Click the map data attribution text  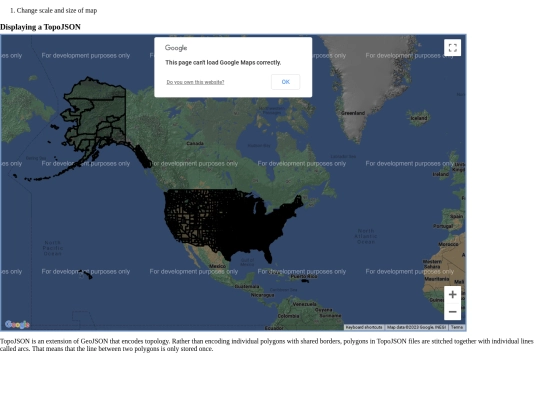(x=416, y=327)
